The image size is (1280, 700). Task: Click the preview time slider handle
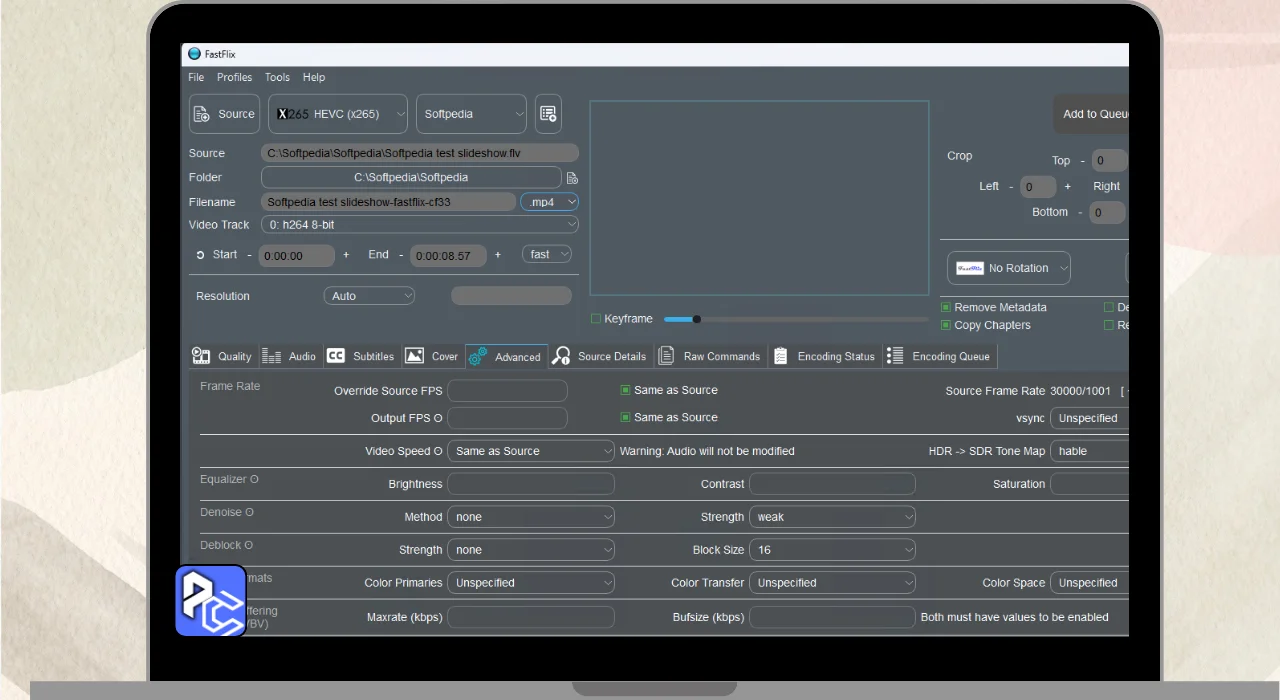[697, 319]
